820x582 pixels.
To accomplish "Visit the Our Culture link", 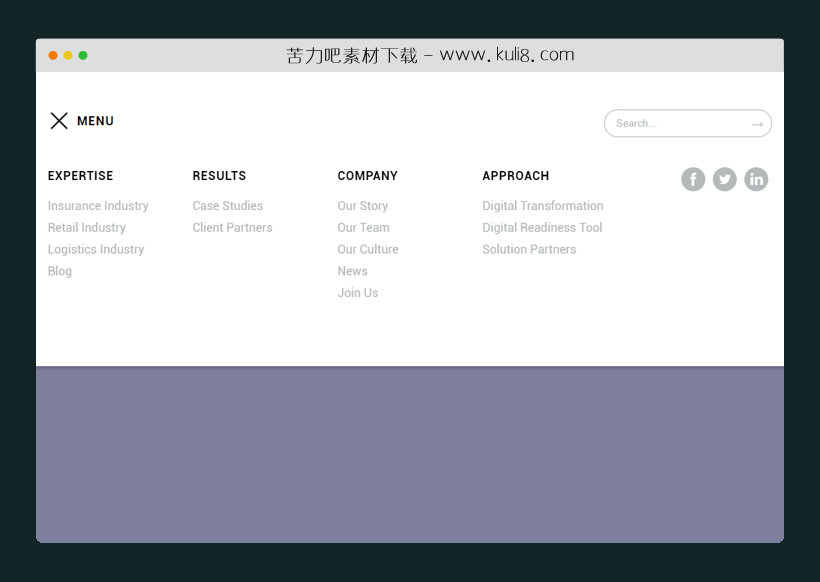I will tap(368, 250).
